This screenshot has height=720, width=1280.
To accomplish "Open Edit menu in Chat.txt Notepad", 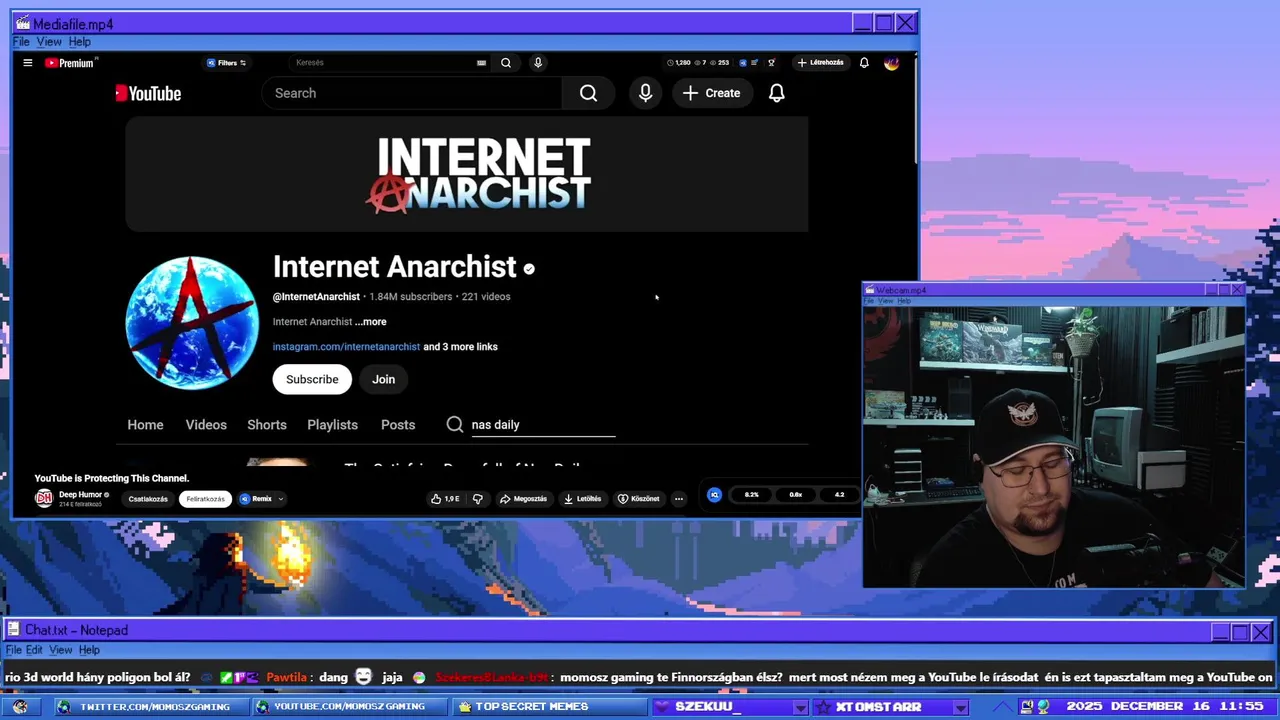I will (35, 650).
